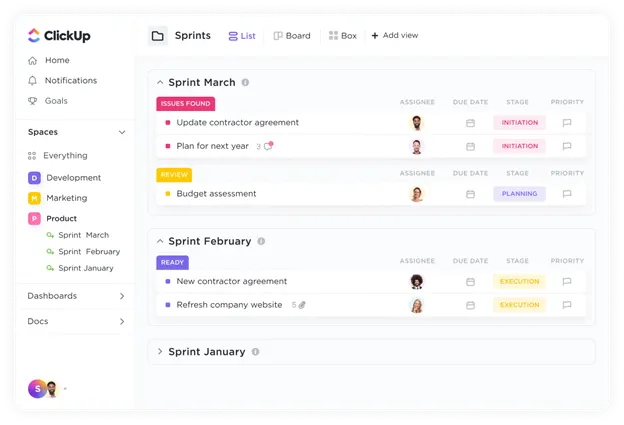Click status square of Update contractor agreement
The width and height of the screenshot is (624, 425).
(x=168, y=123)
